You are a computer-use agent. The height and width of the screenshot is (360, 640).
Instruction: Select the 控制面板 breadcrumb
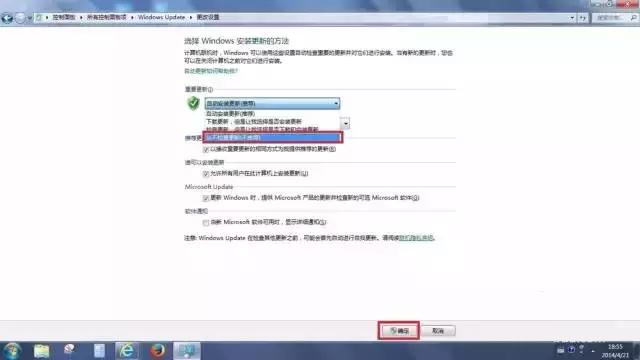tap(64, 17)
